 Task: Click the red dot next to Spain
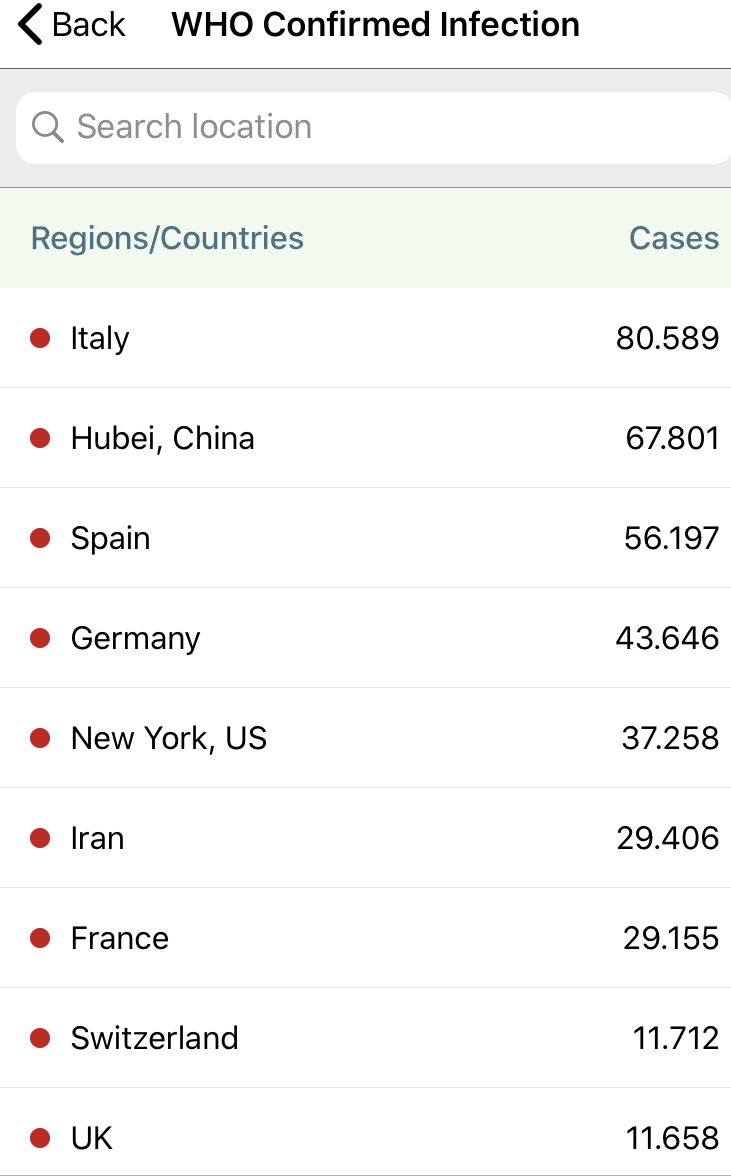coord(40,538)
